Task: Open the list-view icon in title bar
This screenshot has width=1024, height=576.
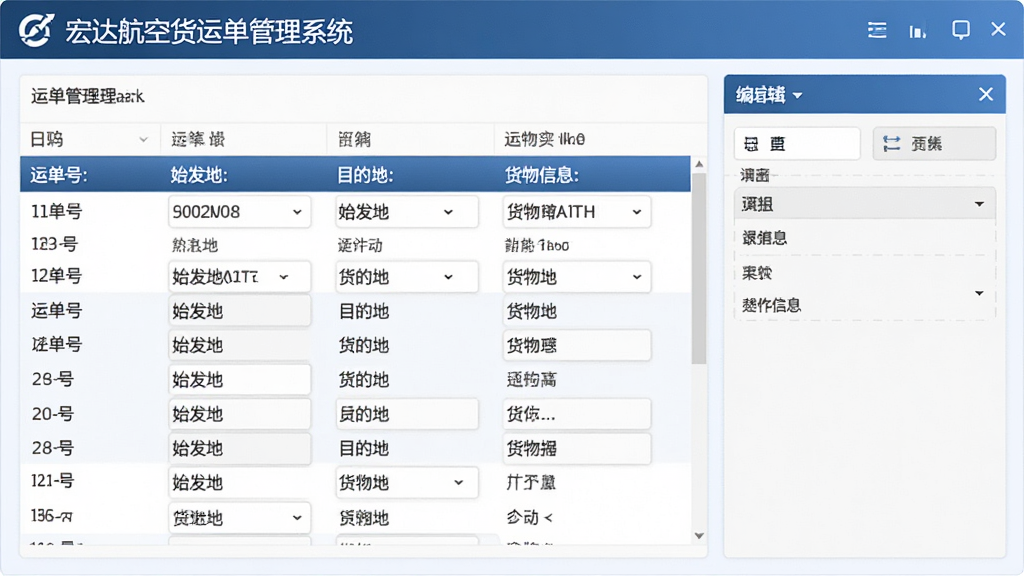Action: click(x=877, y=30)
